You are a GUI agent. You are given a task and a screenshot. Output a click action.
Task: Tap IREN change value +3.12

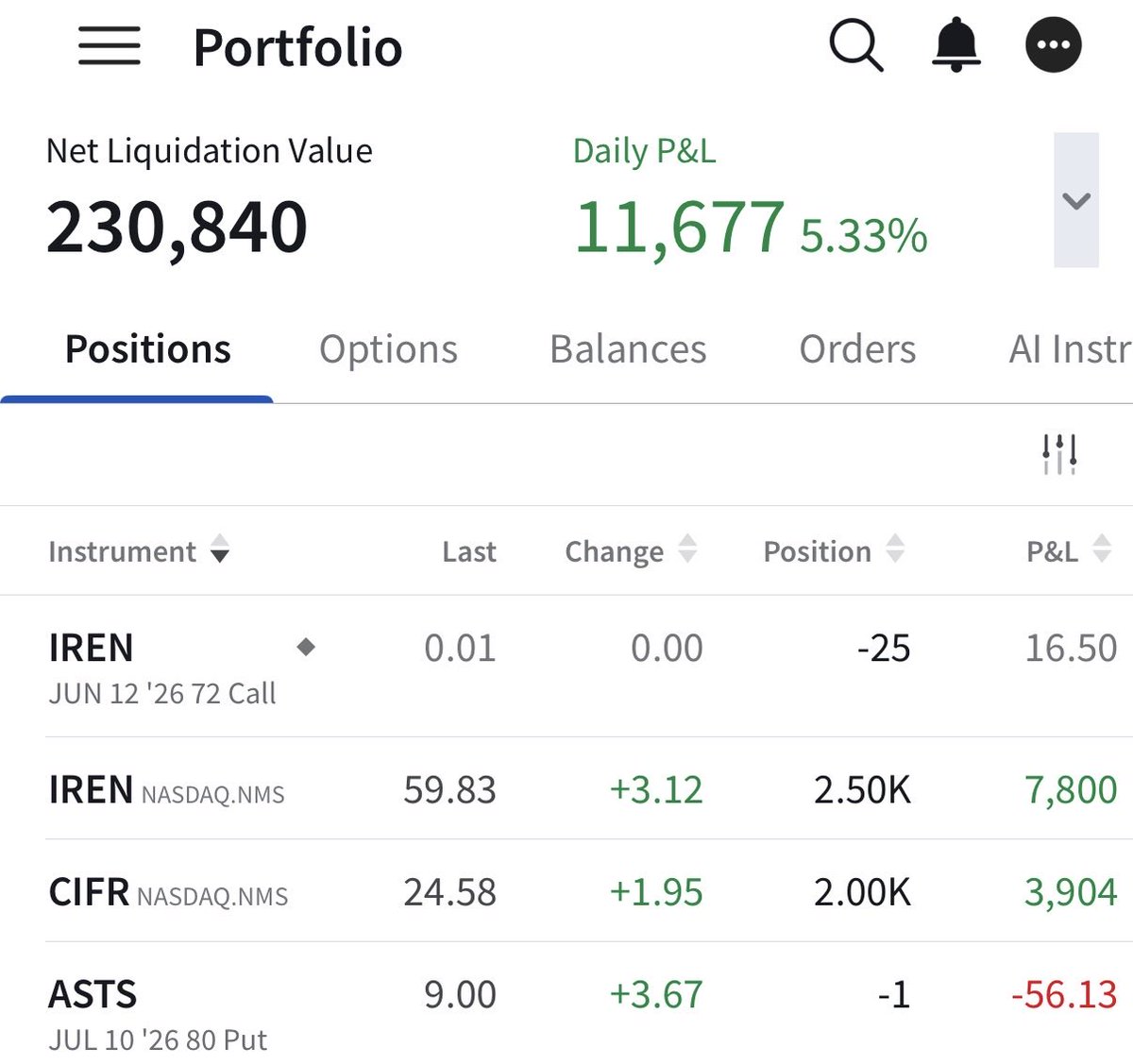pos(656,790)
